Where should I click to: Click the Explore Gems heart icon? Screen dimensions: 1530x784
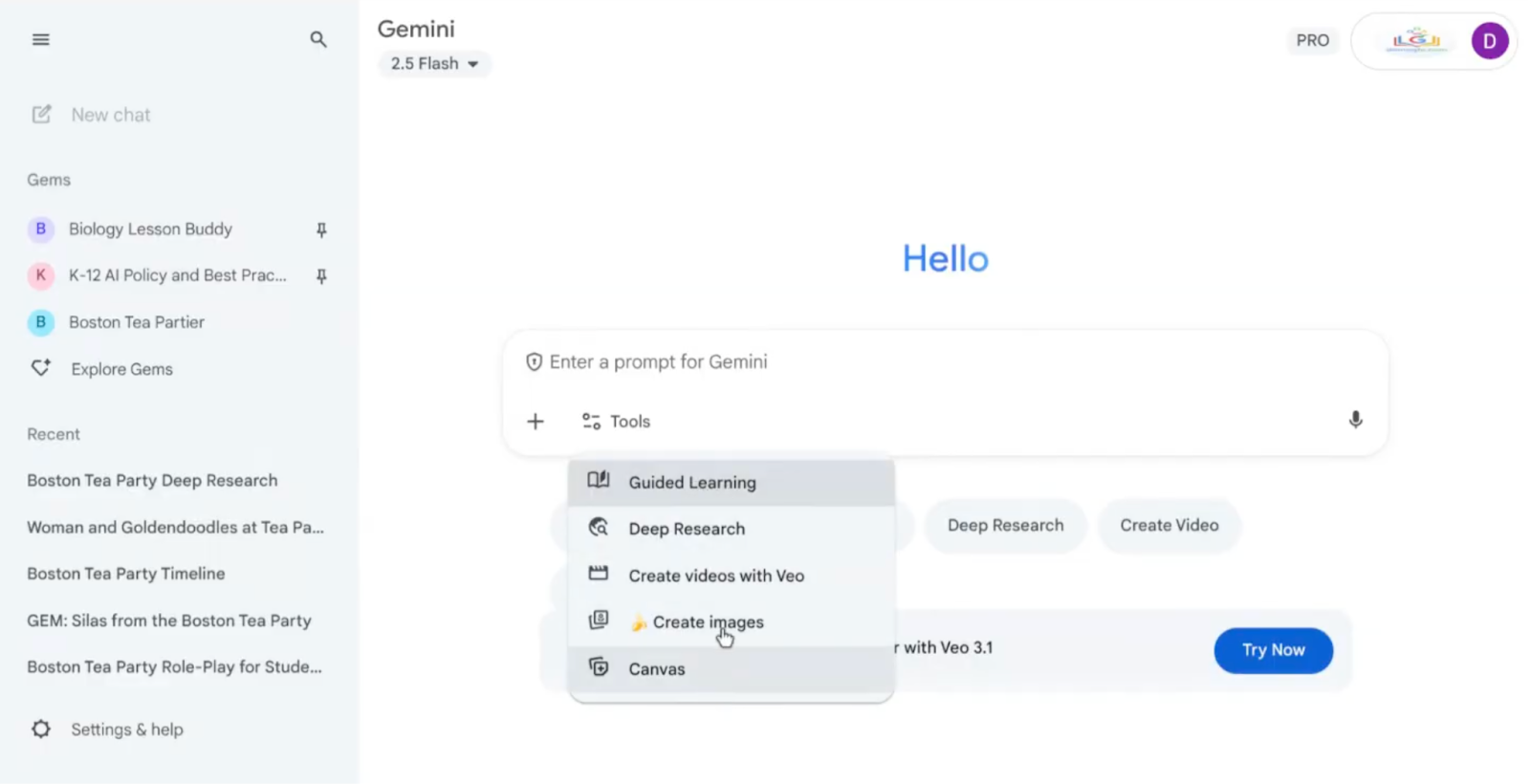(41, 368)
